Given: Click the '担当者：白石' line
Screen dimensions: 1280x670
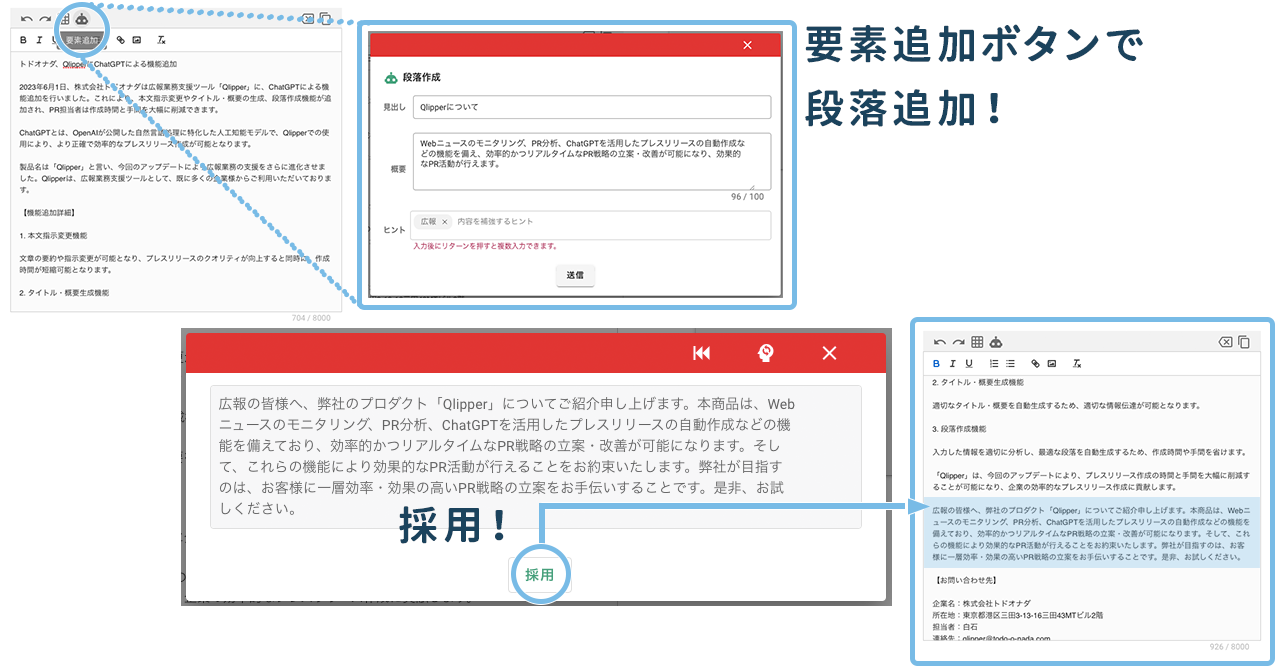Looking at the screenshot, I should coord(955,627).
